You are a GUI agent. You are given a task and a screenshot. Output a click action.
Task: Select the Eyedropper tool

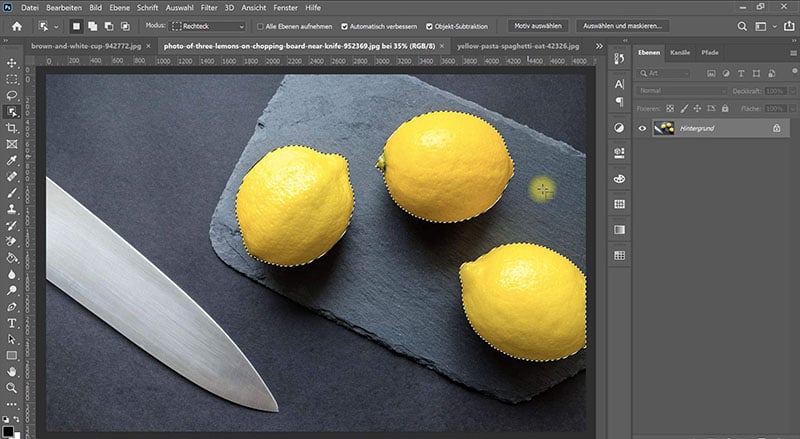(x=11, y=161)
